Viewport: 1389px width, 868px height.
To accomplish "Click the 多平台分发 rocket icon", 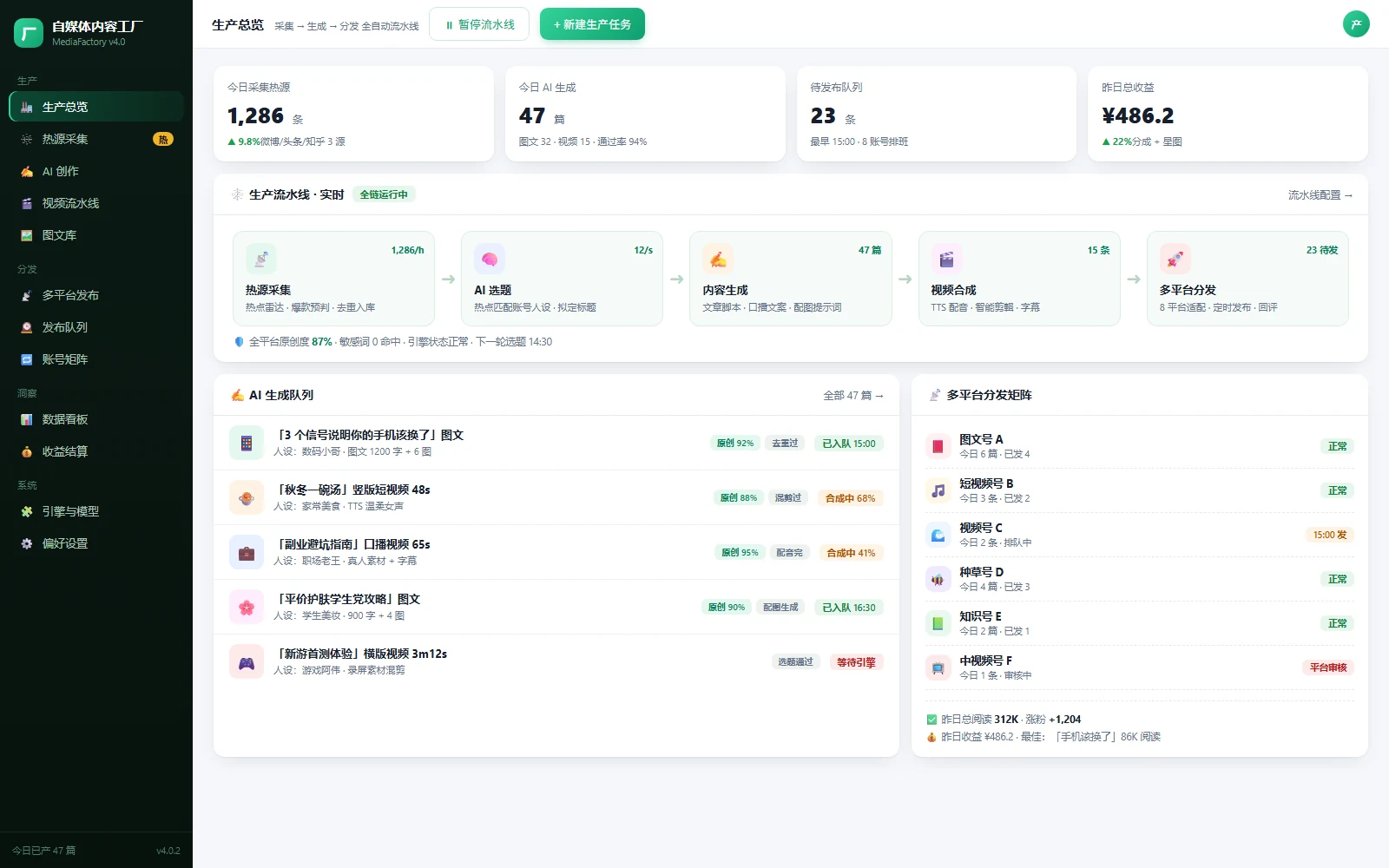I will click(1175, 259).
